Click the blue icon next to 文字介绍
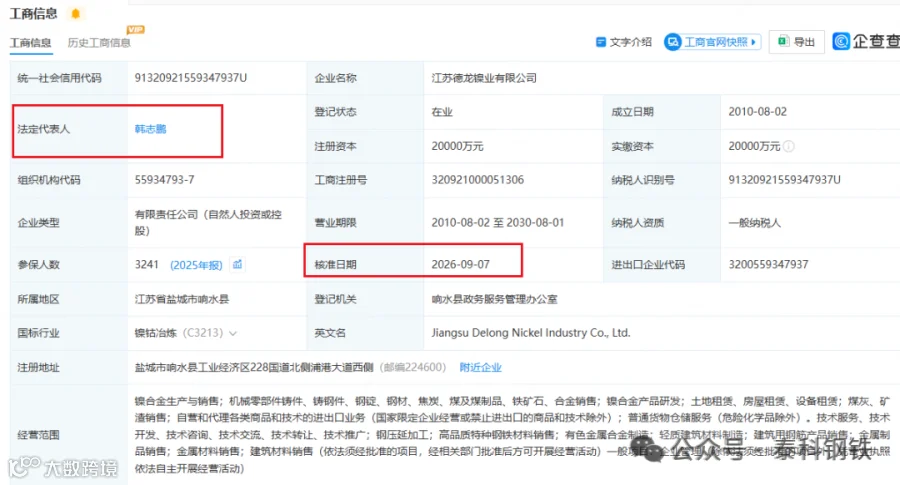The image size is (900, 485). (601, 42)
